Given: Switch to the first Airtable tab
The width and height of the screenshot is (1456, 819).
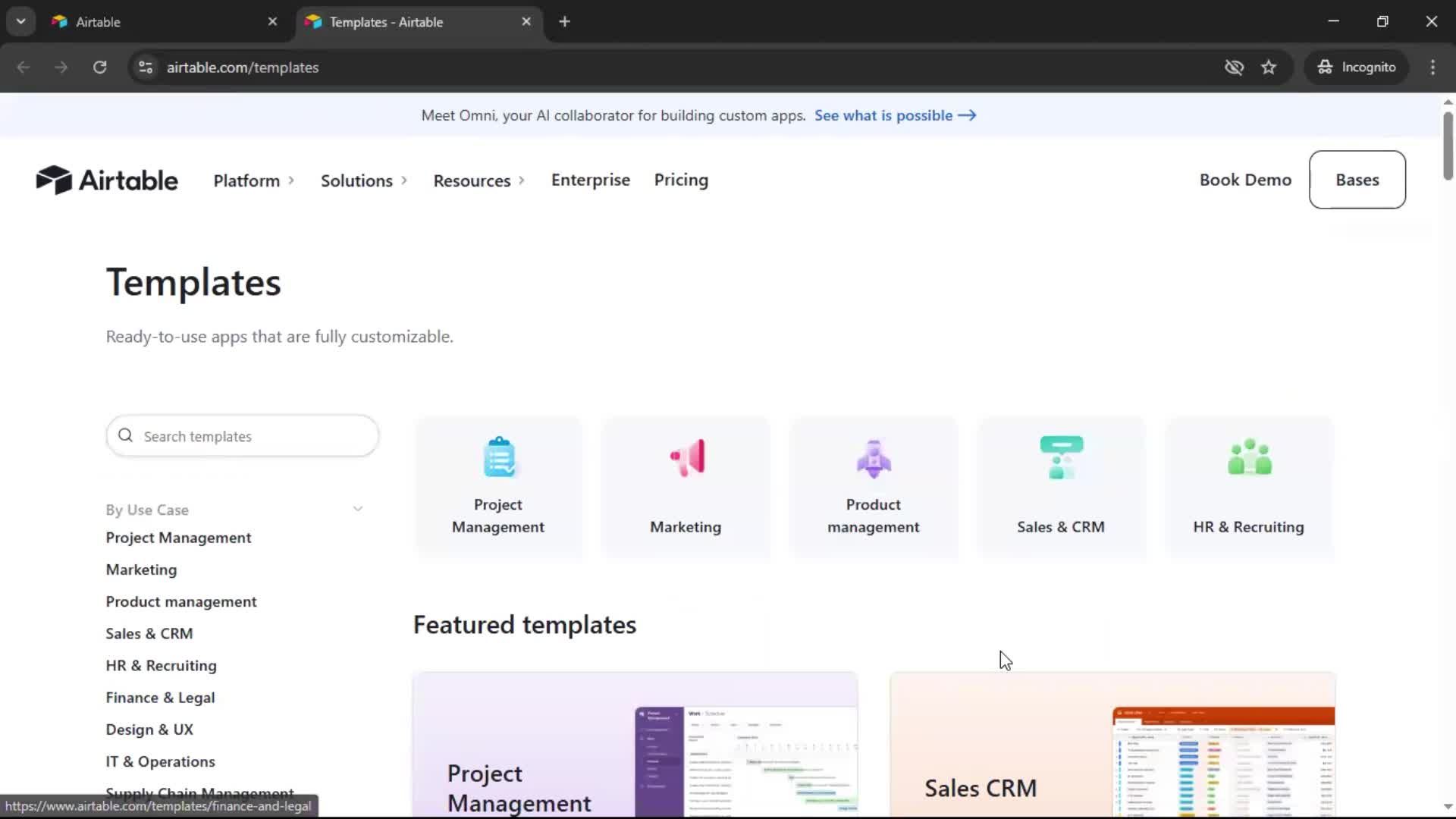Looking at the screenshot, I should (162, 21).
